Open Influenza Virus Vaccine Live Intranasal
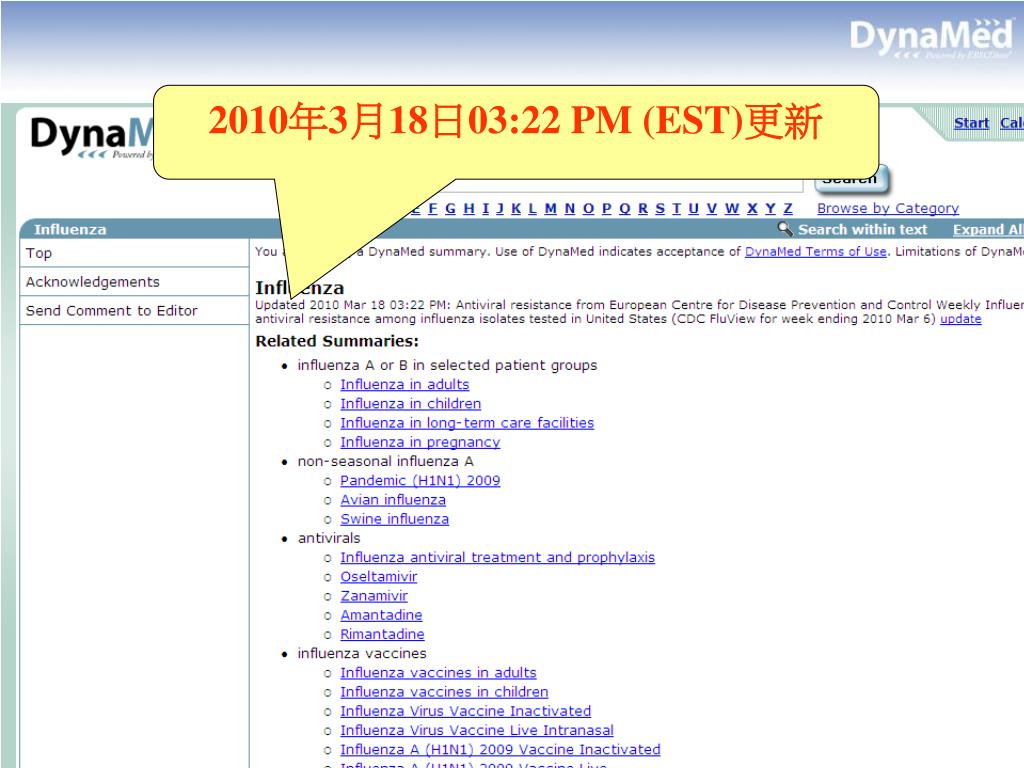 click(477, 730)
